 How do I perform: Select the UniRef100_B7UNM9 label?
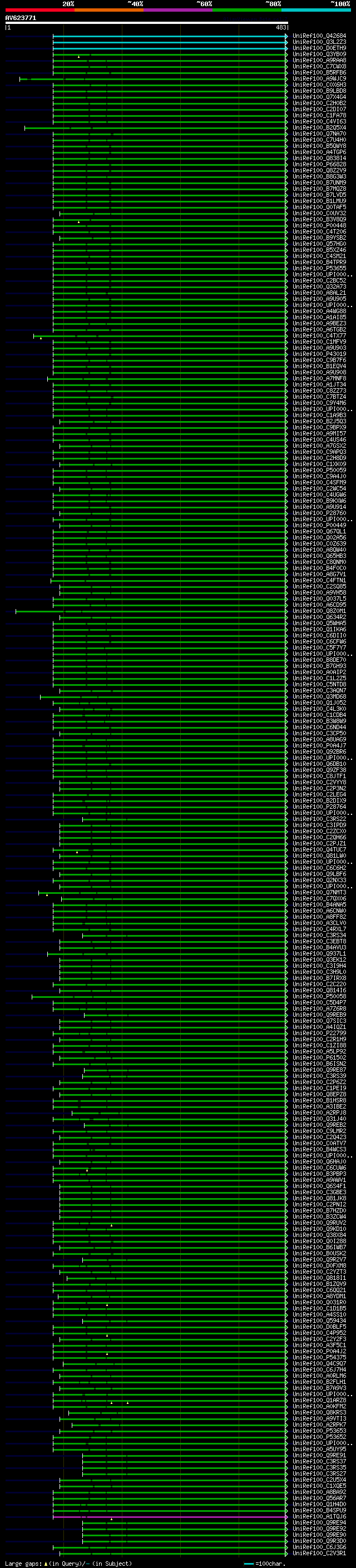coord(319,182)
